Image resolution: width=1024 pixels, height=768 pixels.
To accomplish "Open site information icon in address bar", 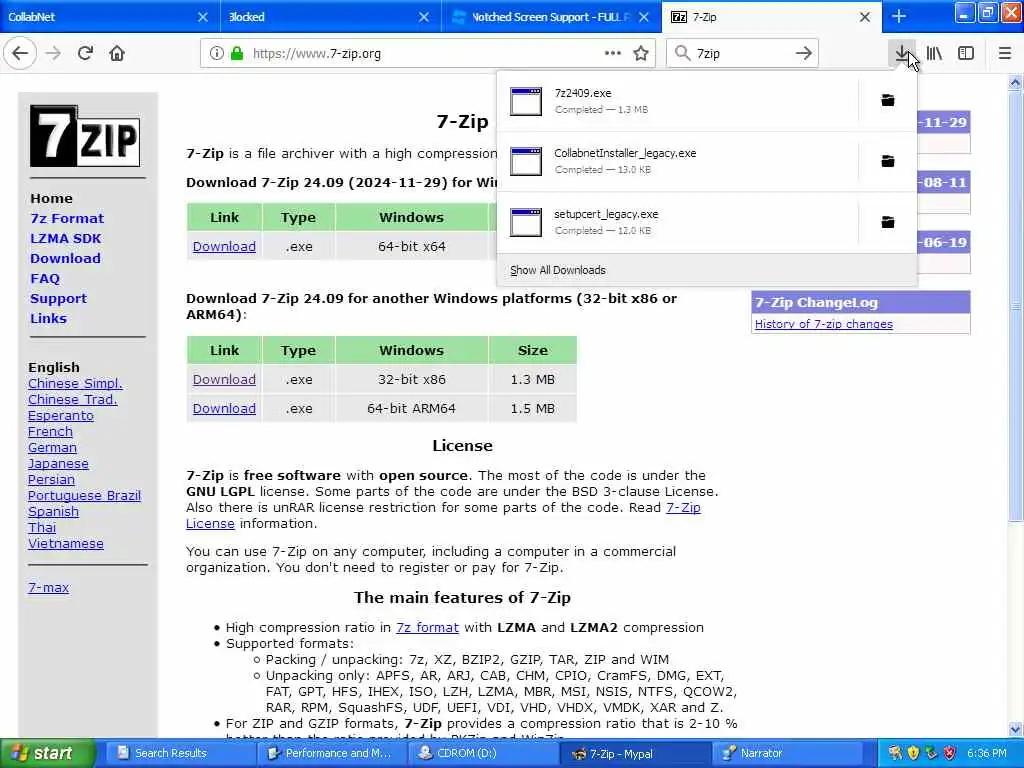I will coord(216,54).
